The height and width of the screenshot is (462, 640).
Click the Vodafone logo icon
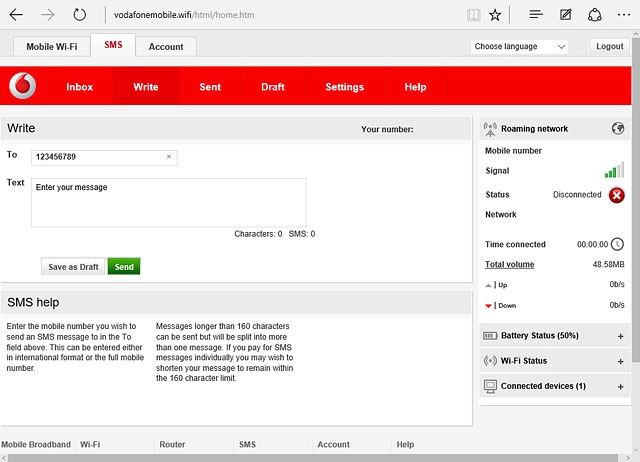pos(23,86)
